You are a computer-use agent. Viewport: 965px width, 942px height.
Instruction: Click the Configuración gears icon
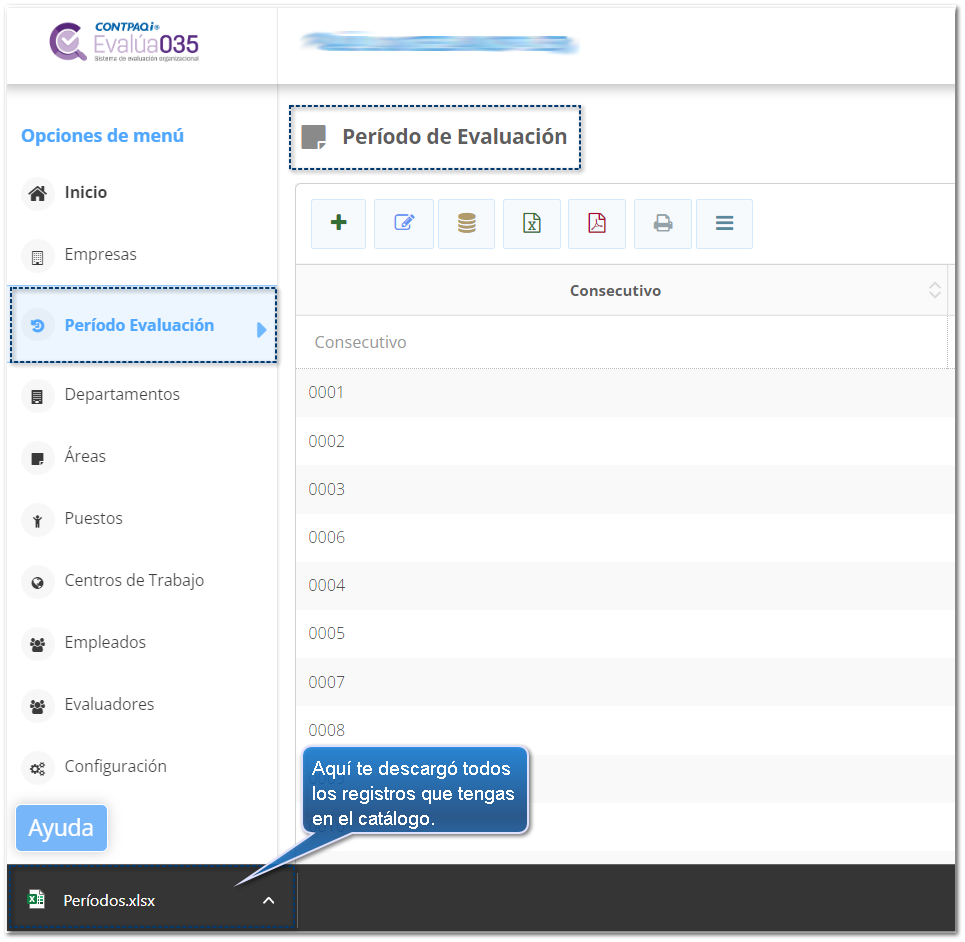38,768
